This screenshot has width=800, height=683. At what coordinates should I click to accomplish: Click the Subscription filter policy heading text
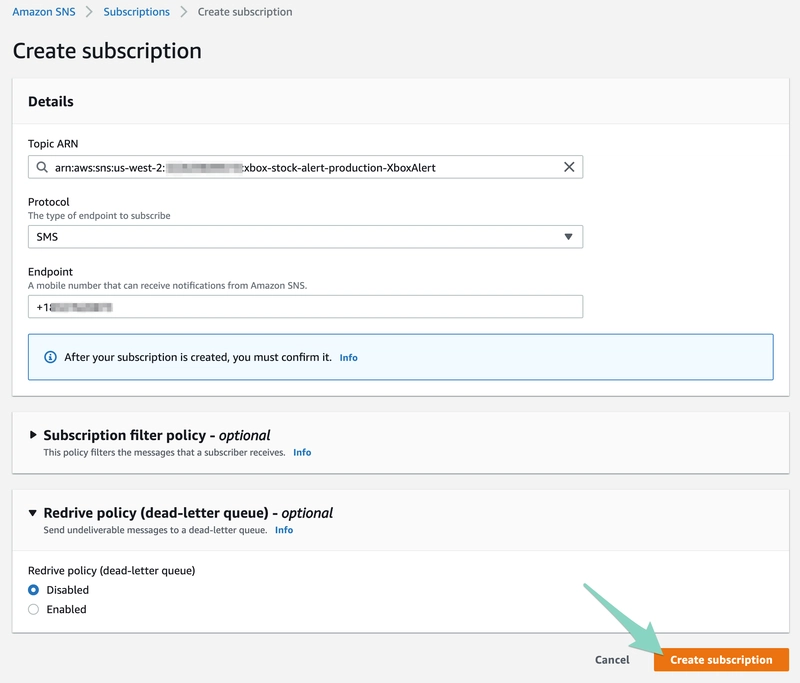(x=157, y=435)
